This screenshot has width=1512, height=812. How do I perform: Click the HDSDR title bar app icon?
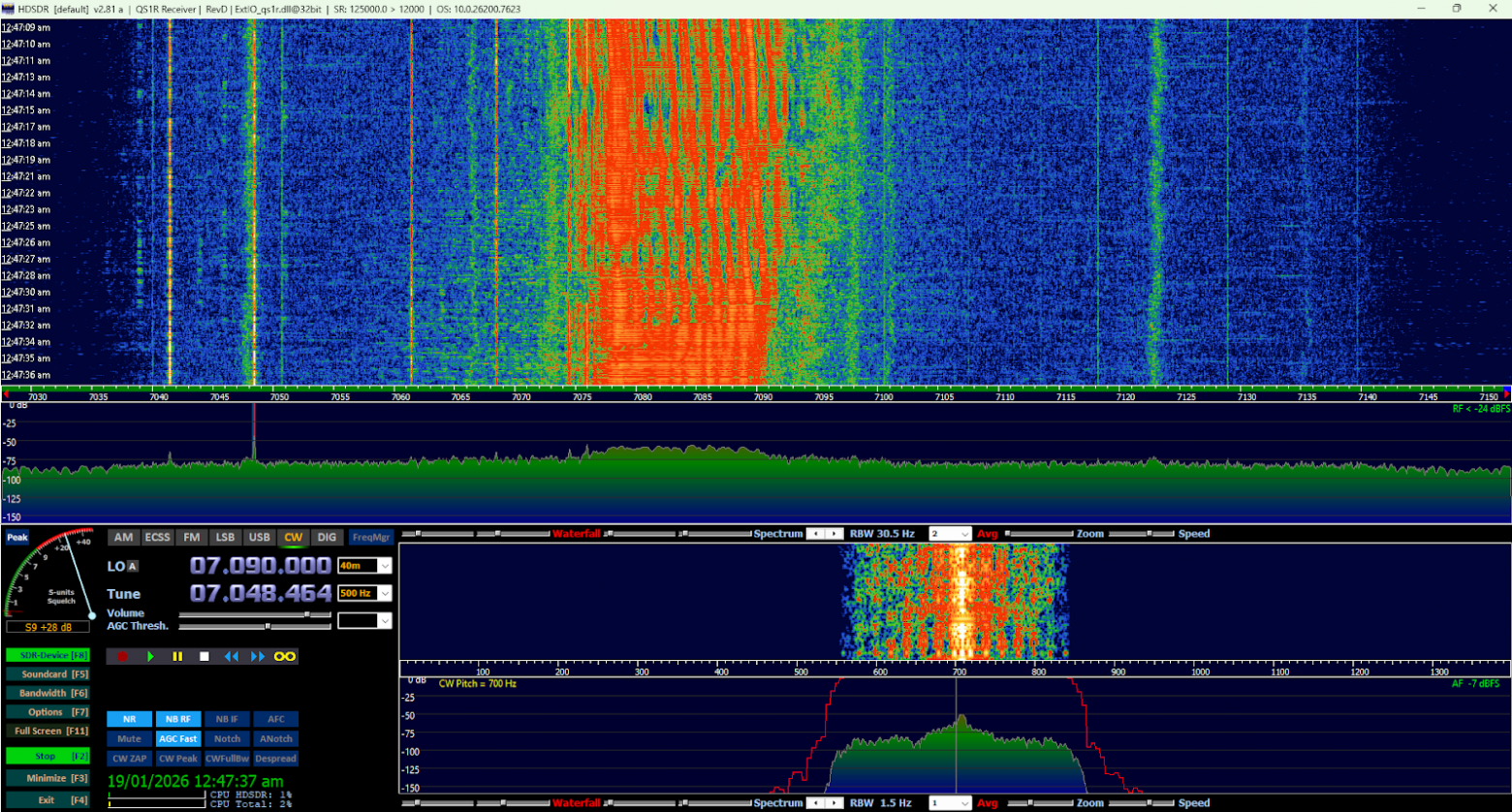(x=9, y=9)
